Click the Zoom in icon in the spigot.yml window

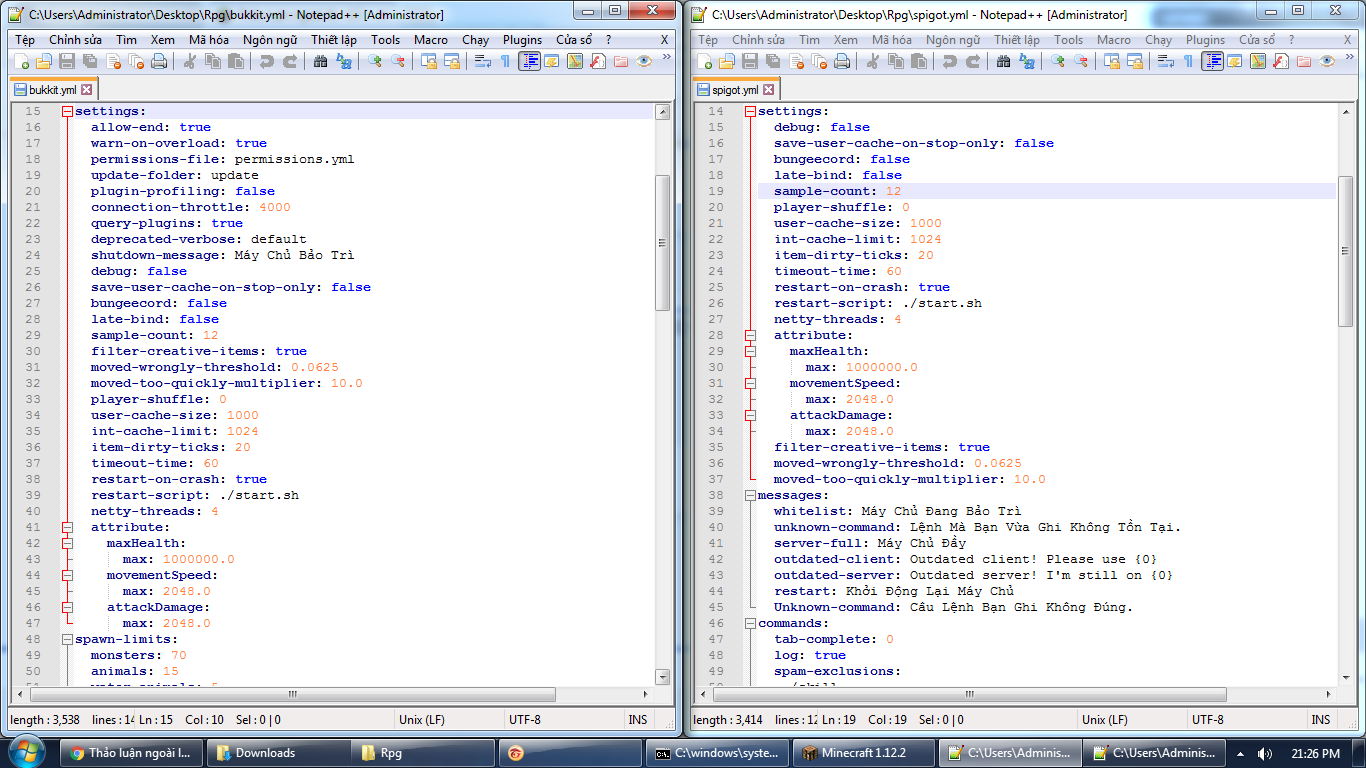1058,62
